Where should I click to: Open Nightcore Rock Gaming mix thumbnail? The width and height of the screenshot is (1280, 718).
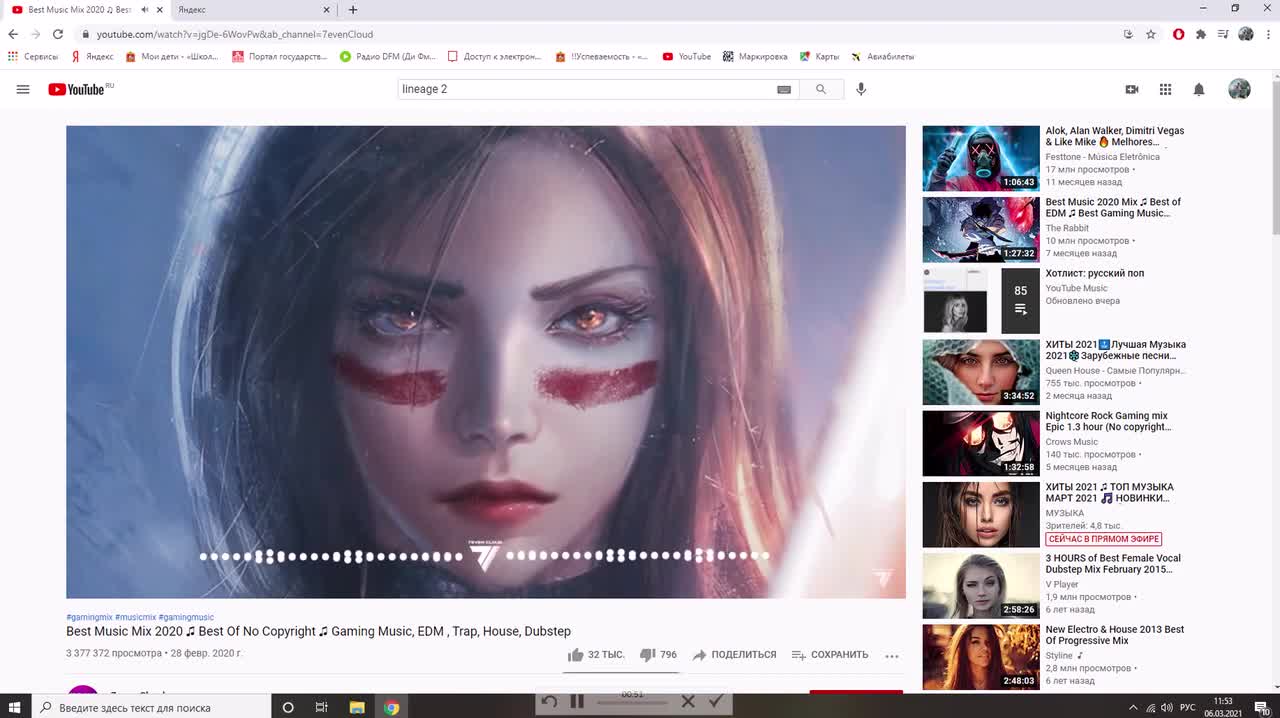(981, 443)
